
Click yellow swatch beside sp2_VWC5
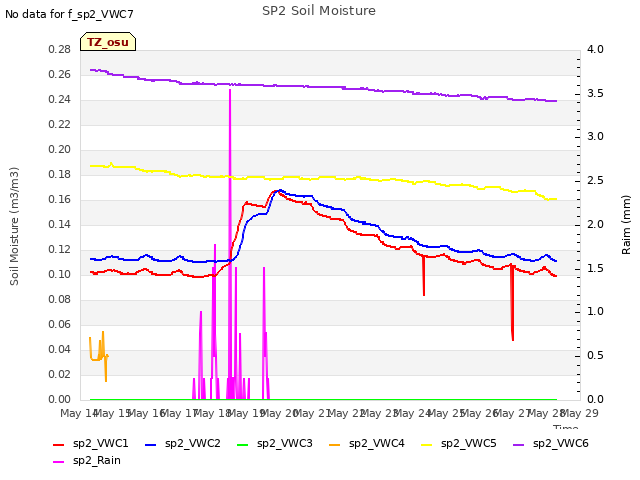click(x=427, y=444)
